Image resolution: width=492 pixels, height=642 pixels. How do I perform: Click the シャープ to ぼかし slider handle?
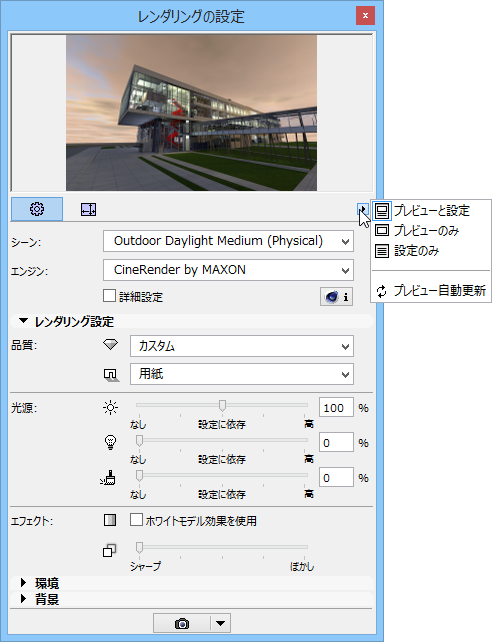tap(140, 547)
